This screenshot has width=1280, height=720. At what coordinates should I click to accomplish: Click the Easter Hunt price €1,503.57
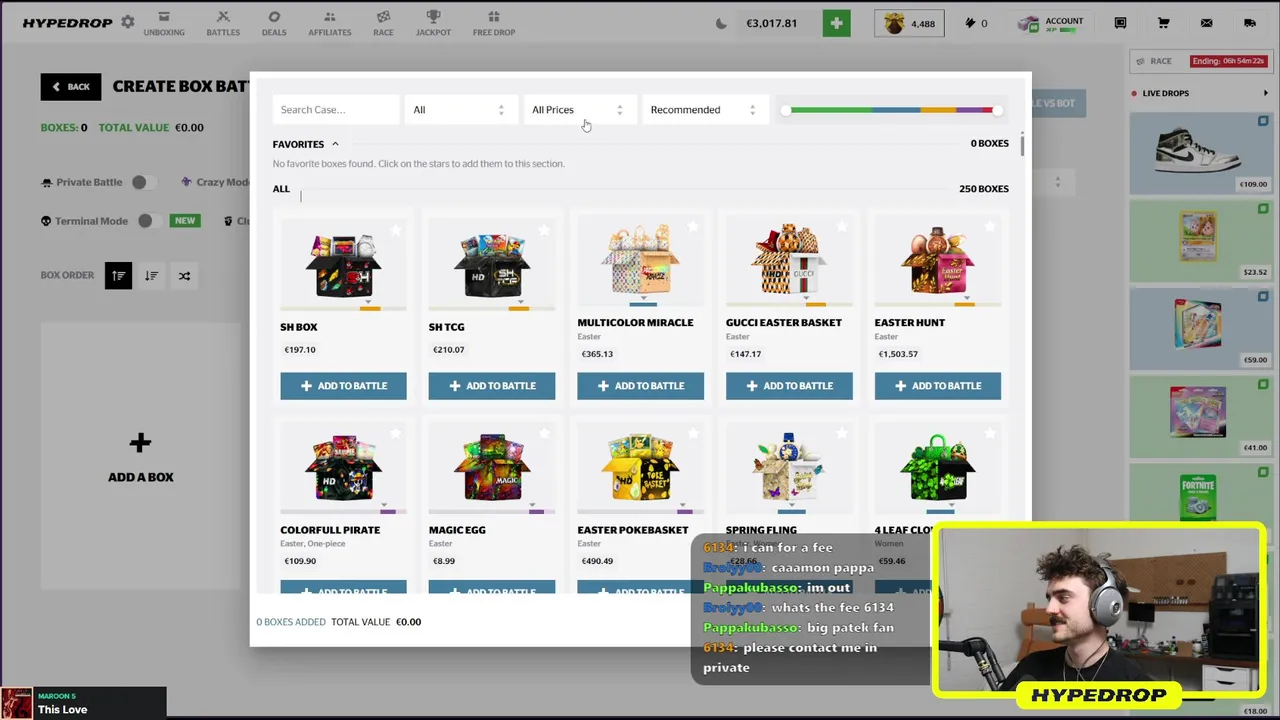(898, 354)
